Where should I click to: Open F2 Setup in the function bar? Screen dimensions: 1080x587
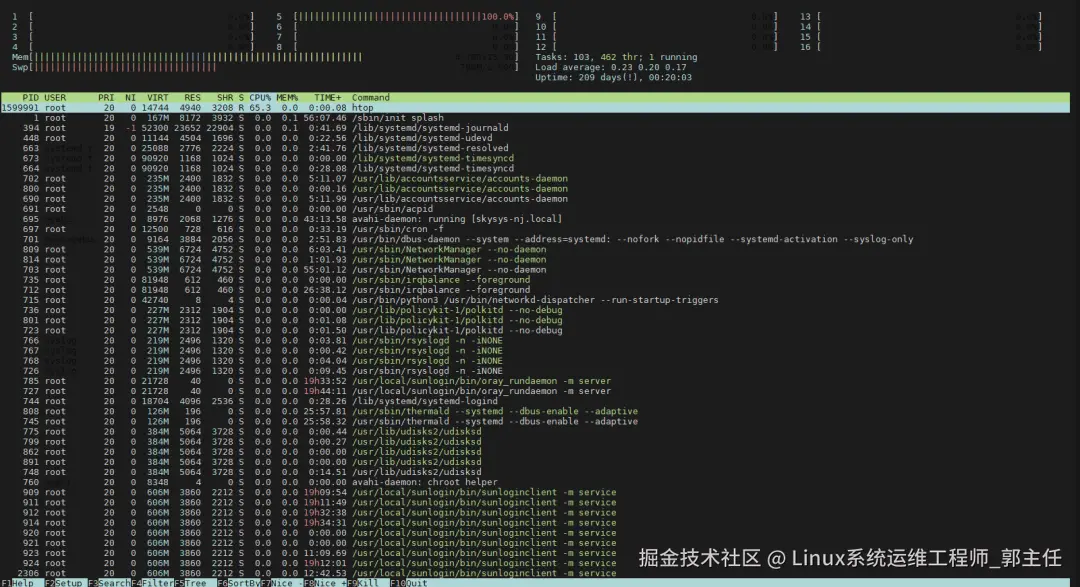click(63, 583)
